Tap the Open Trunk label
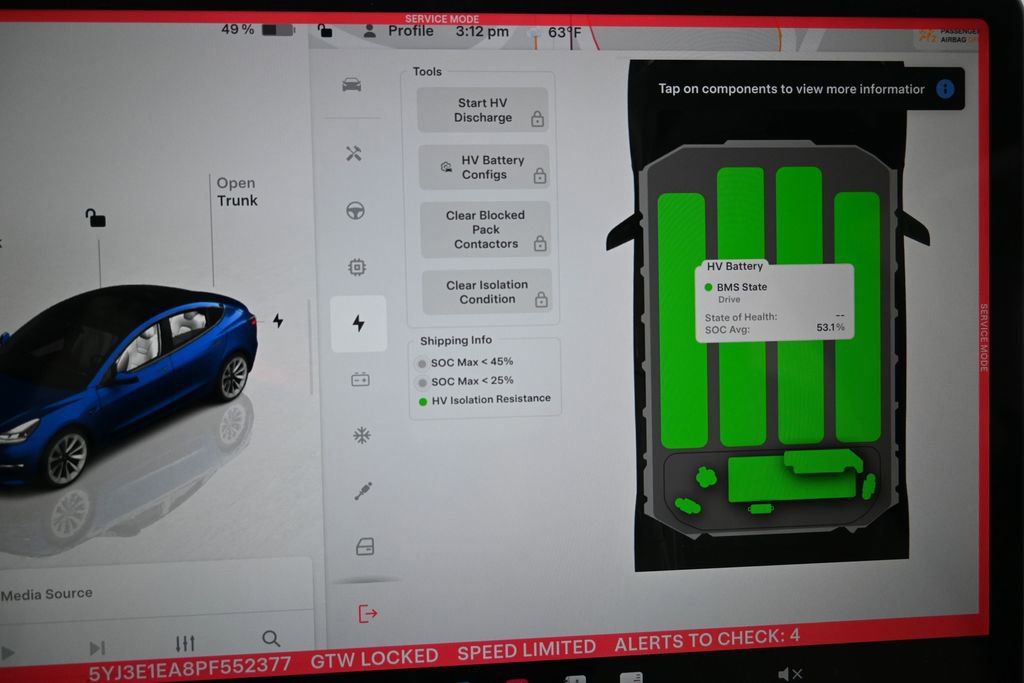 click(x=237, y=191)
